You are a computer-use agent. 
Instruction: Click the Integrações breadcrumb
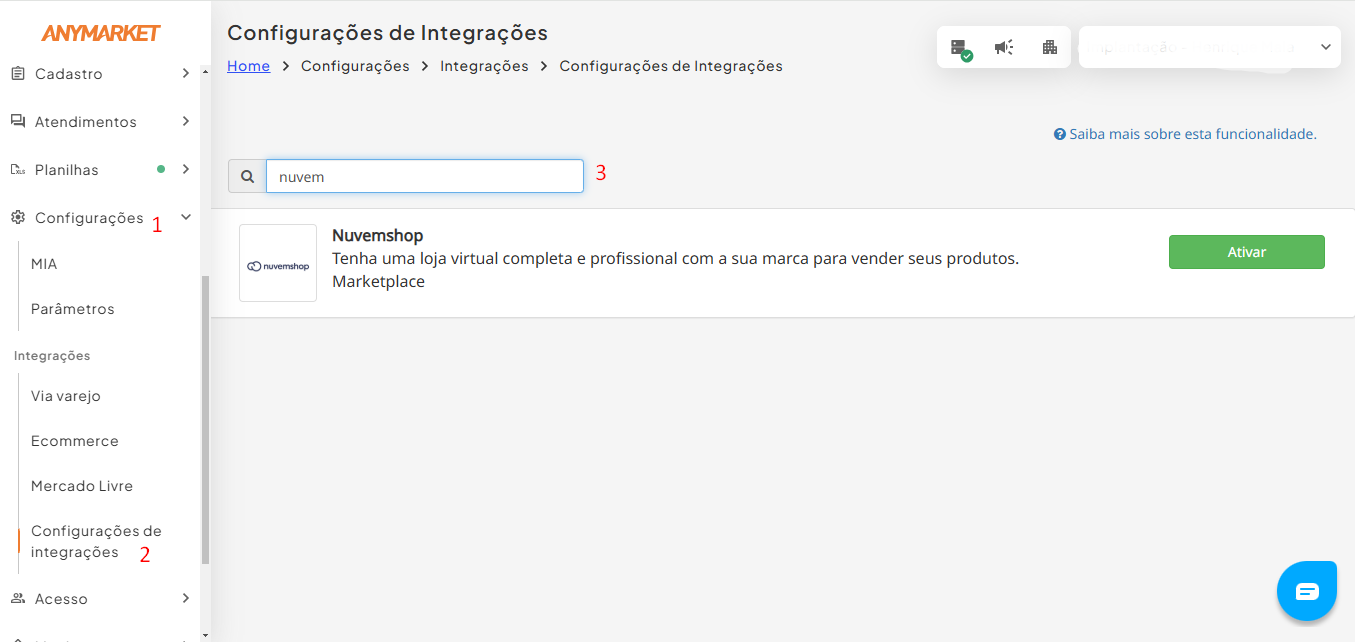[484, 66]
